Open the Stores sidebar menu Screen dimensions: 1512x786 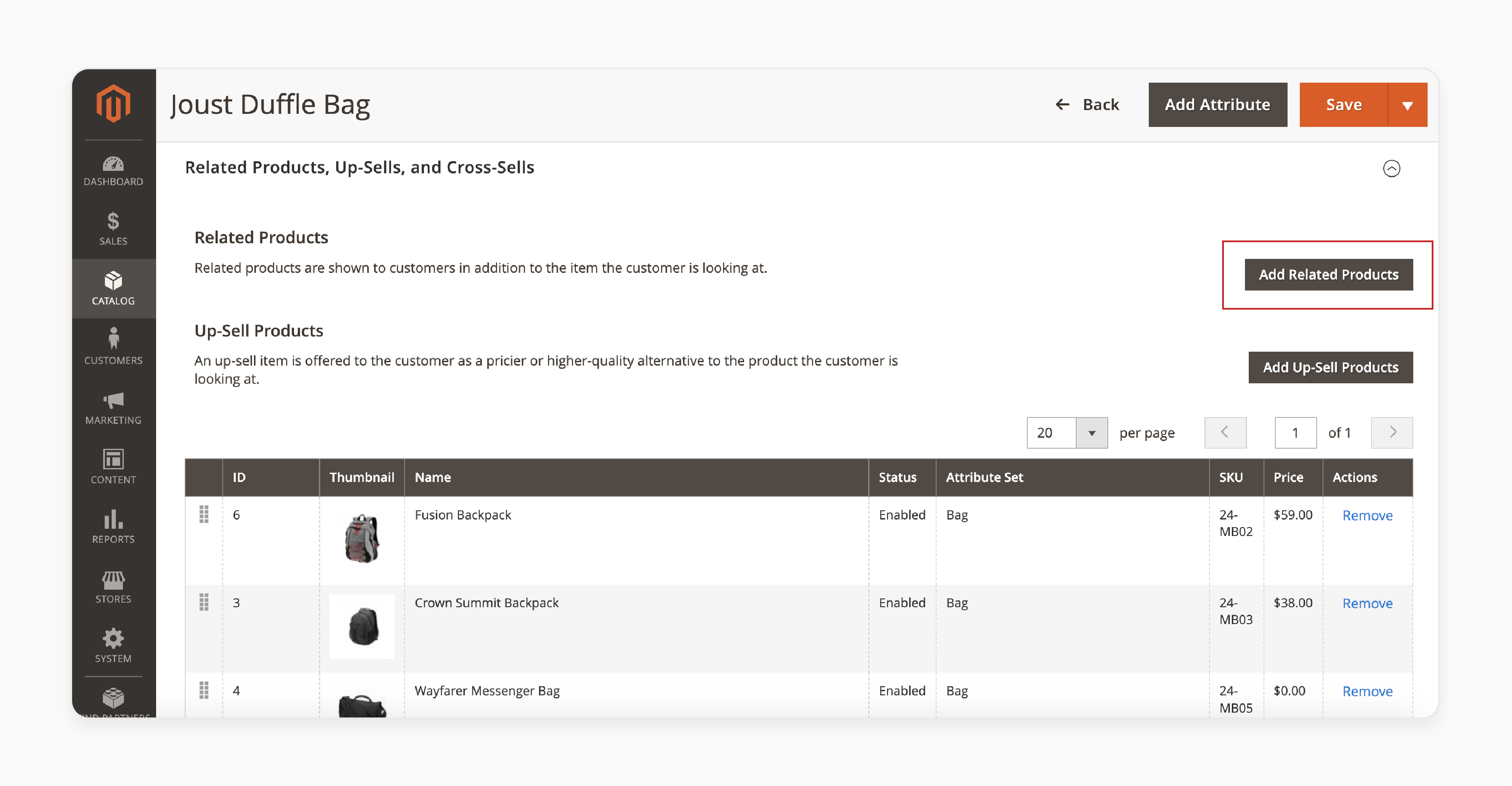click(x=113, y=587)
